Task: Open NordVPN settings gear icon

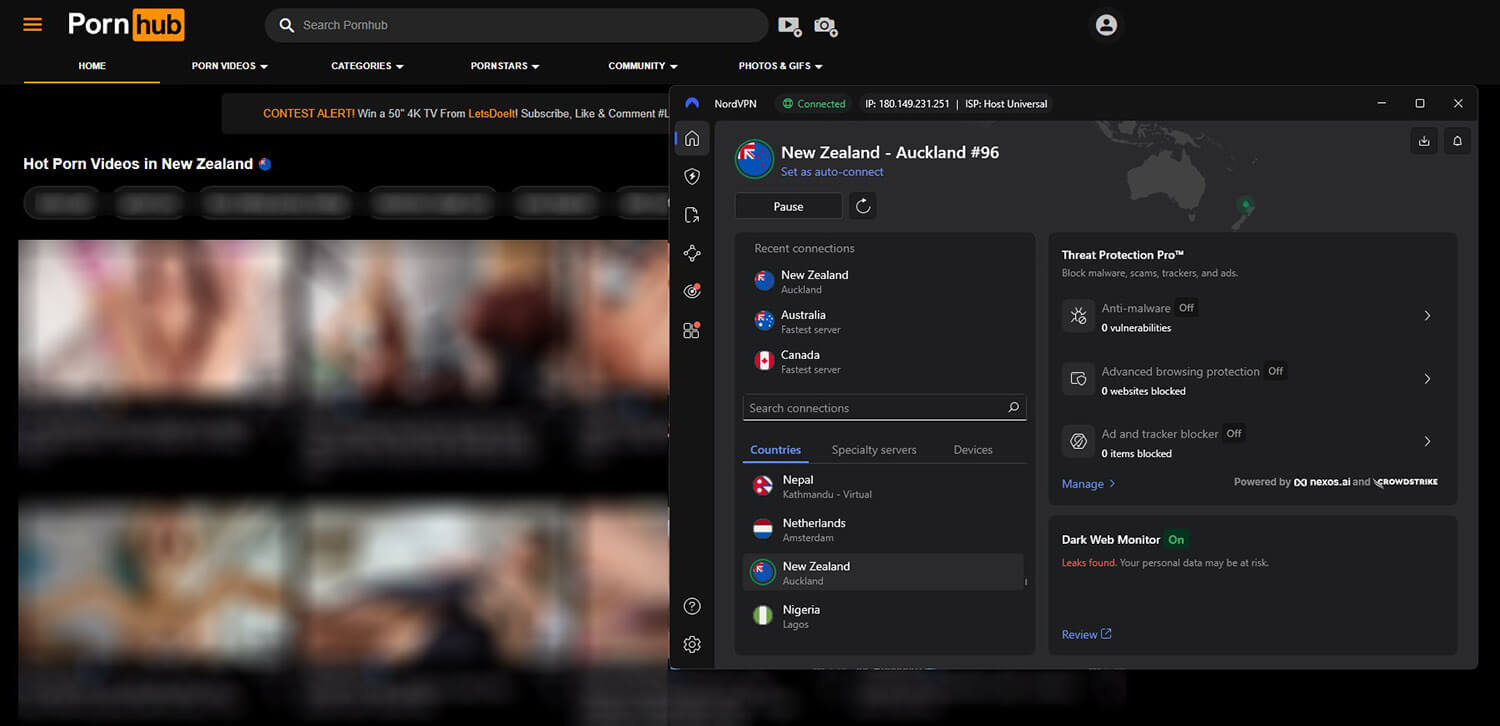Action: coord(692,644)
